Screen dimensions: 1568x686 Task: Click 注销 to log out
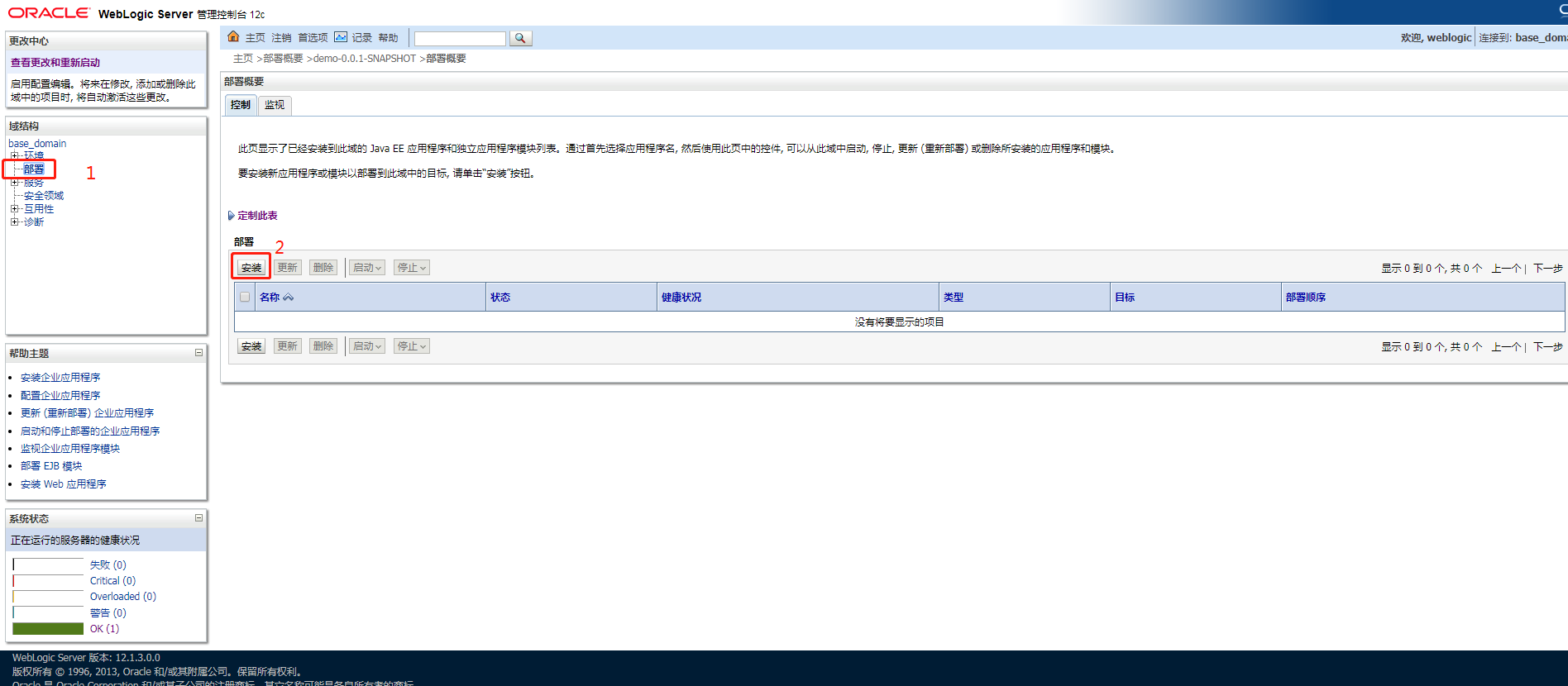tap(281, 38)
